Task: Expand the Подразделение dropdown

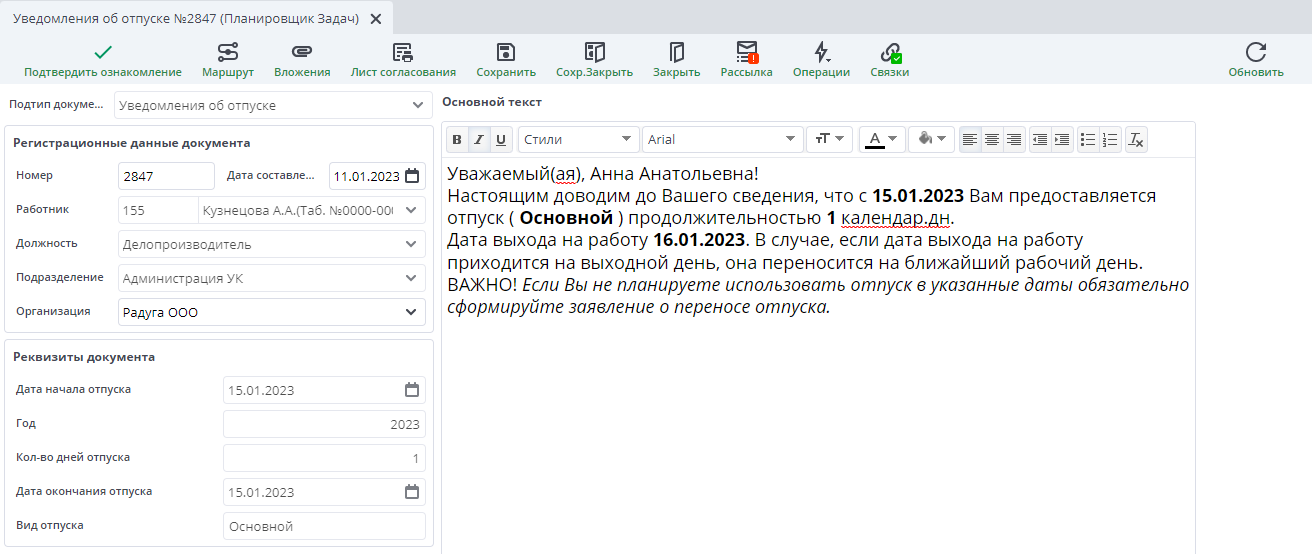Action: 411,278
